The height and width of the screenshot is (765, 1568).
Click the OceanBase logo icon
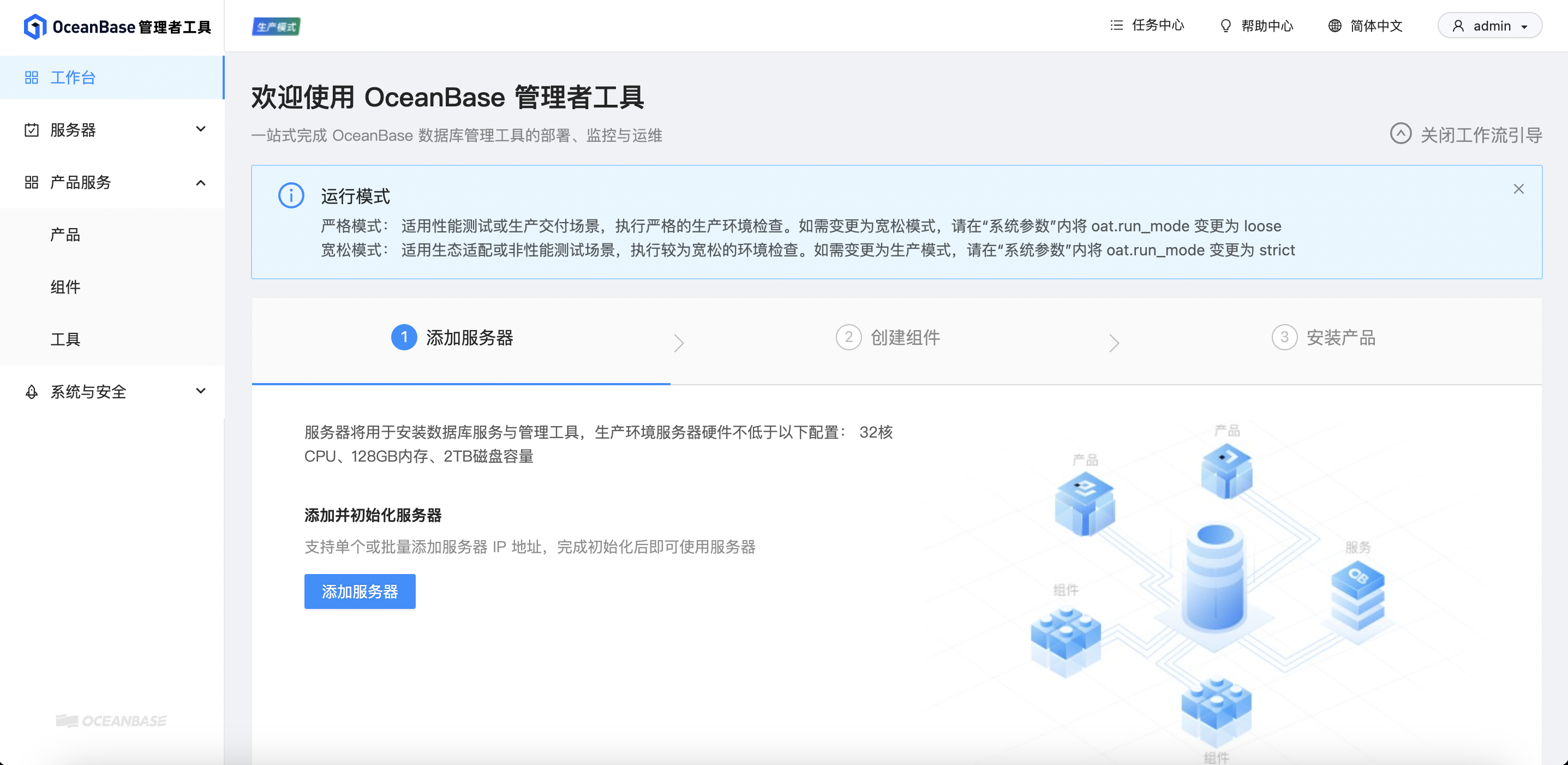point(35,26)
